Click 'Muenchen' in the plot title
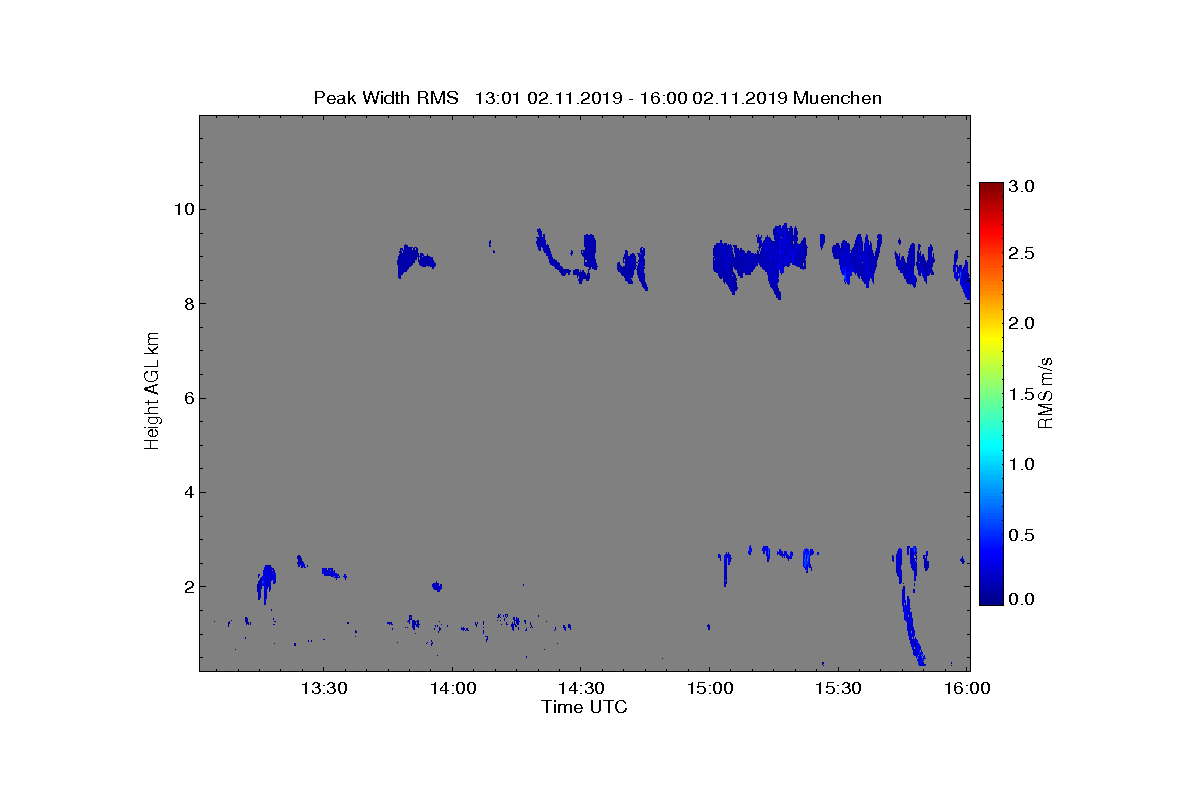Screen dimensions: 1200x800 click(838, 97)
